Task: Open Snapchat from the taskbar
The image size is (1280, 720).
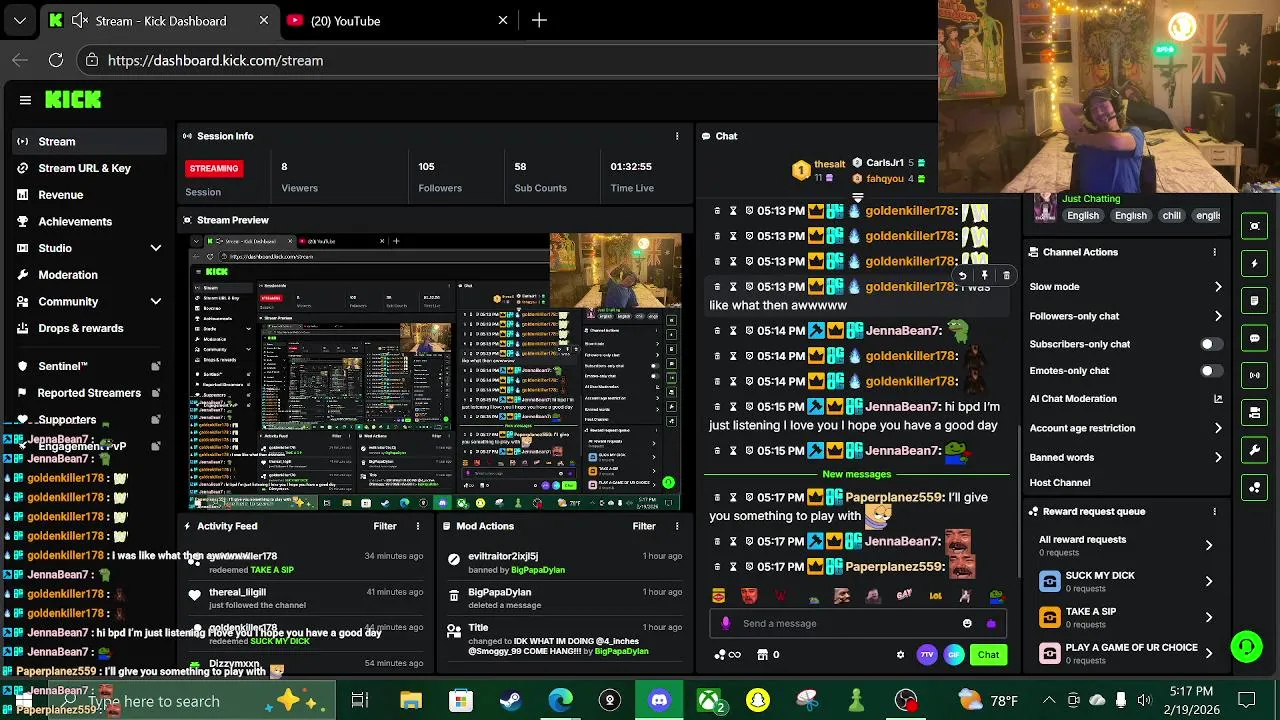Action: 758,700
